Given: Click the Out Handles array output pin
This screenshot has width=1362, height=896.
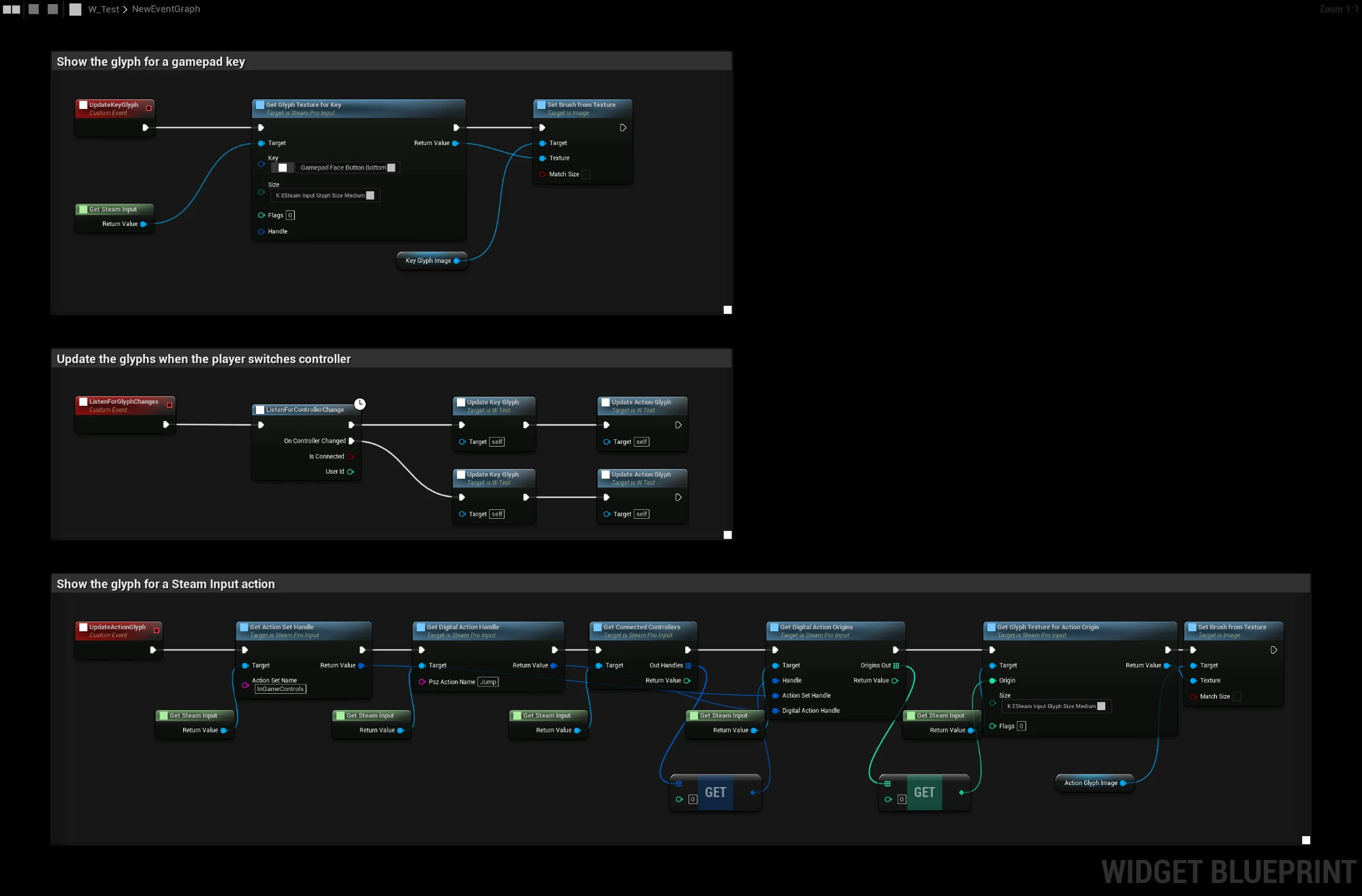Looking at the screenshot, I should coord(688,666).
